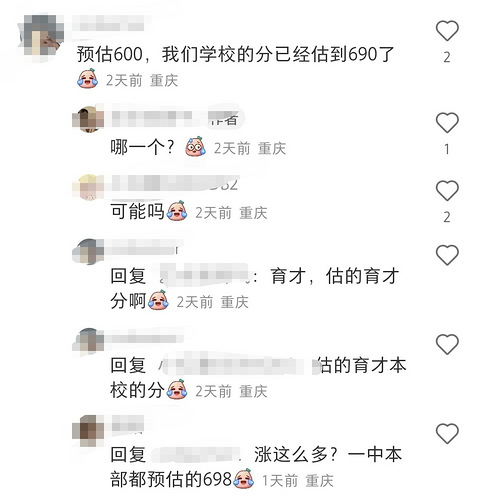Open avatar beside 育才，估的育才分啊 reply
Screen dimensions: 480x502
(88, 252)
